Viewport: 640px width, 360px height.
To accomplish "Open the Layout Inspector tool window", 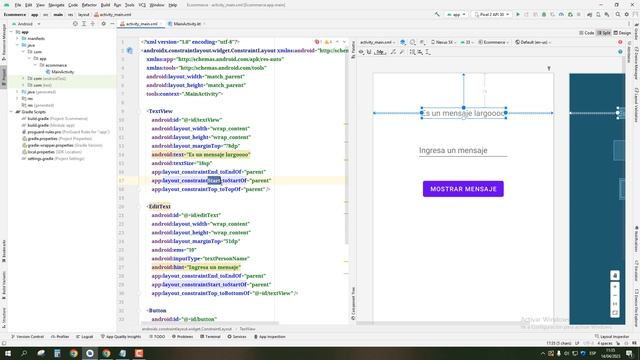I will [x=612, y=337].
